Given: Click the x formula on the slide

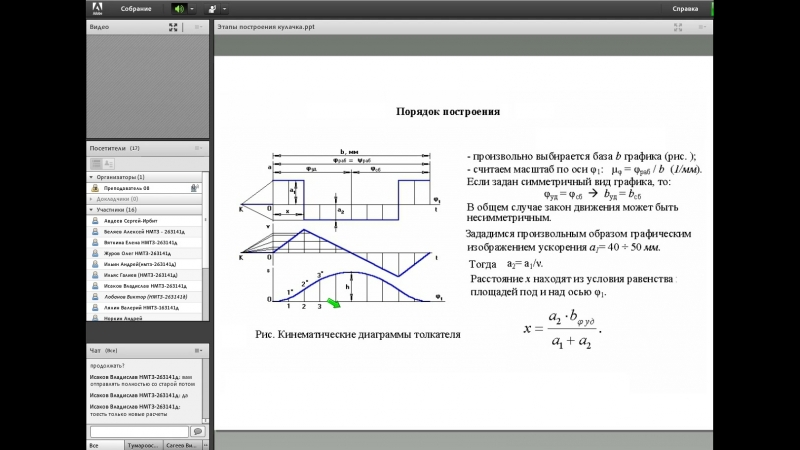Looking at the screenshot, I should click(x=562, y=329).
